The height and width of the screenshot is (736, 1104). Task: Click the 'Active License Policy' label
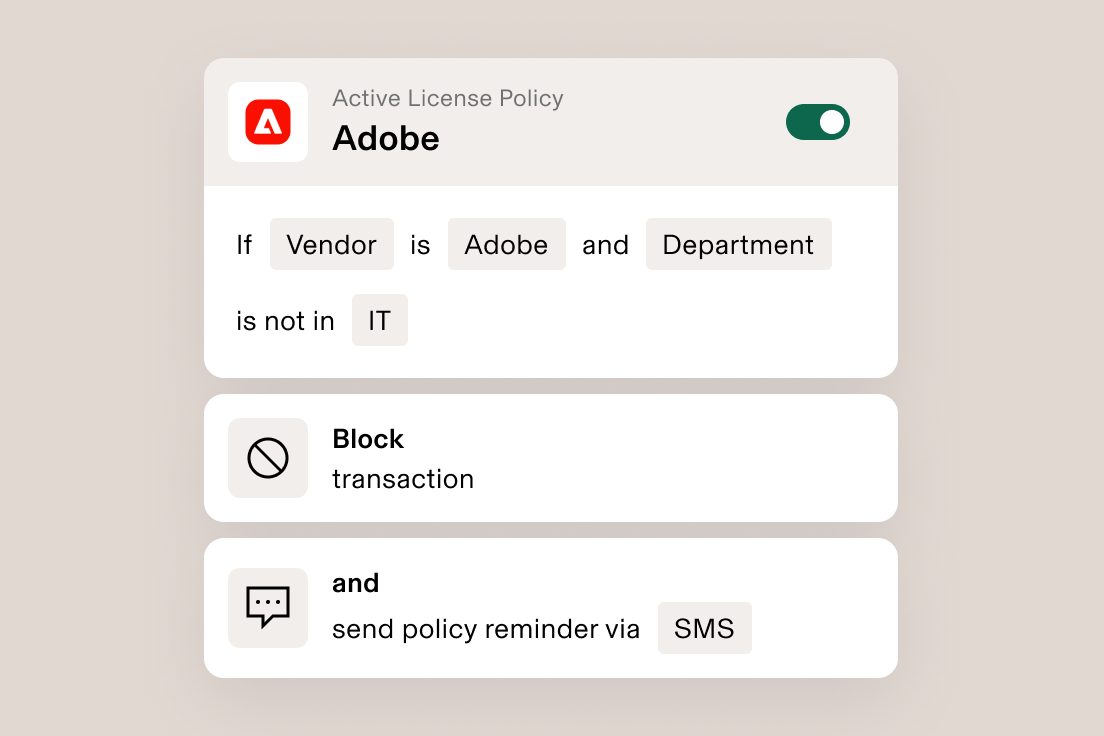(x=447, y=98)
